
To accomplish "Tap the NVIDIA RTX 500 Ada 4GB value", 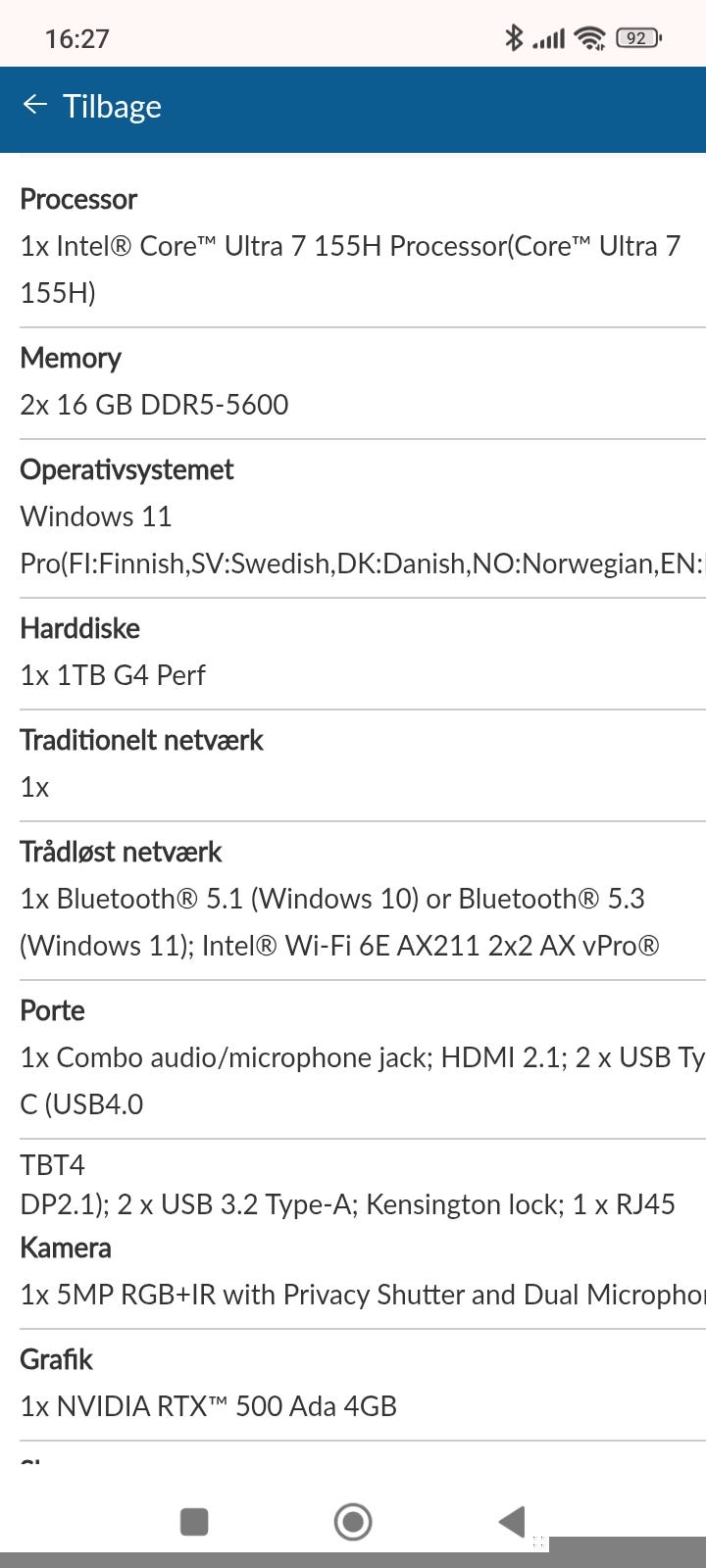I will (x=208, y=1406).
